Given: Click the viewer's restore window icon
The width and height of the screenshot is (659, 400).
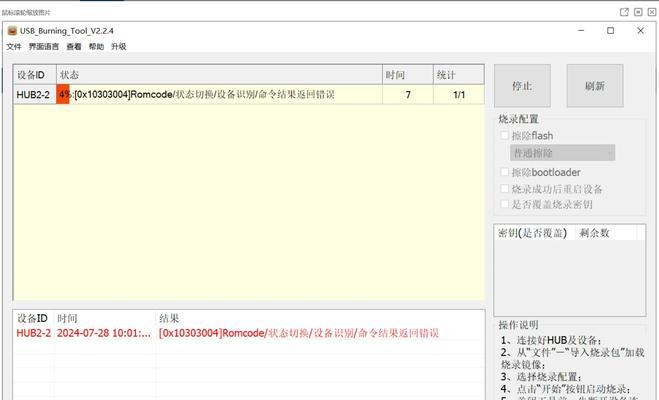Looking at the screenshot, I should (x=638, y=12).
